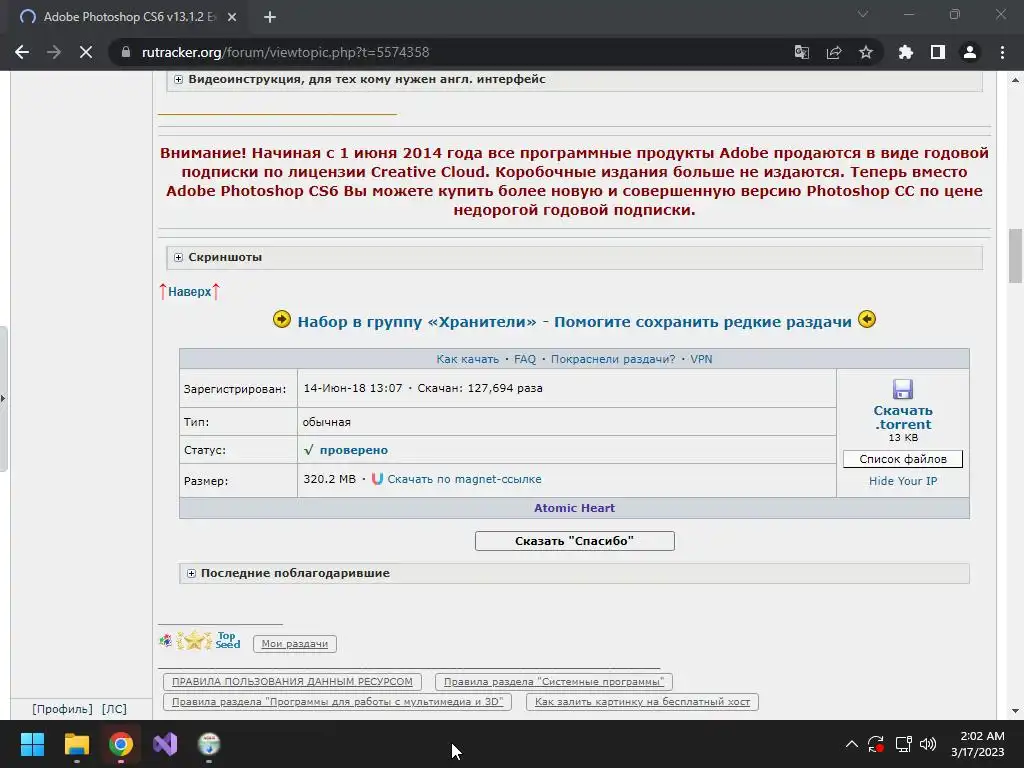Click the scrollbar up arrow
Viewport: 1024px width, 768px height.
pyautogui.click(x=1015, y=80)
